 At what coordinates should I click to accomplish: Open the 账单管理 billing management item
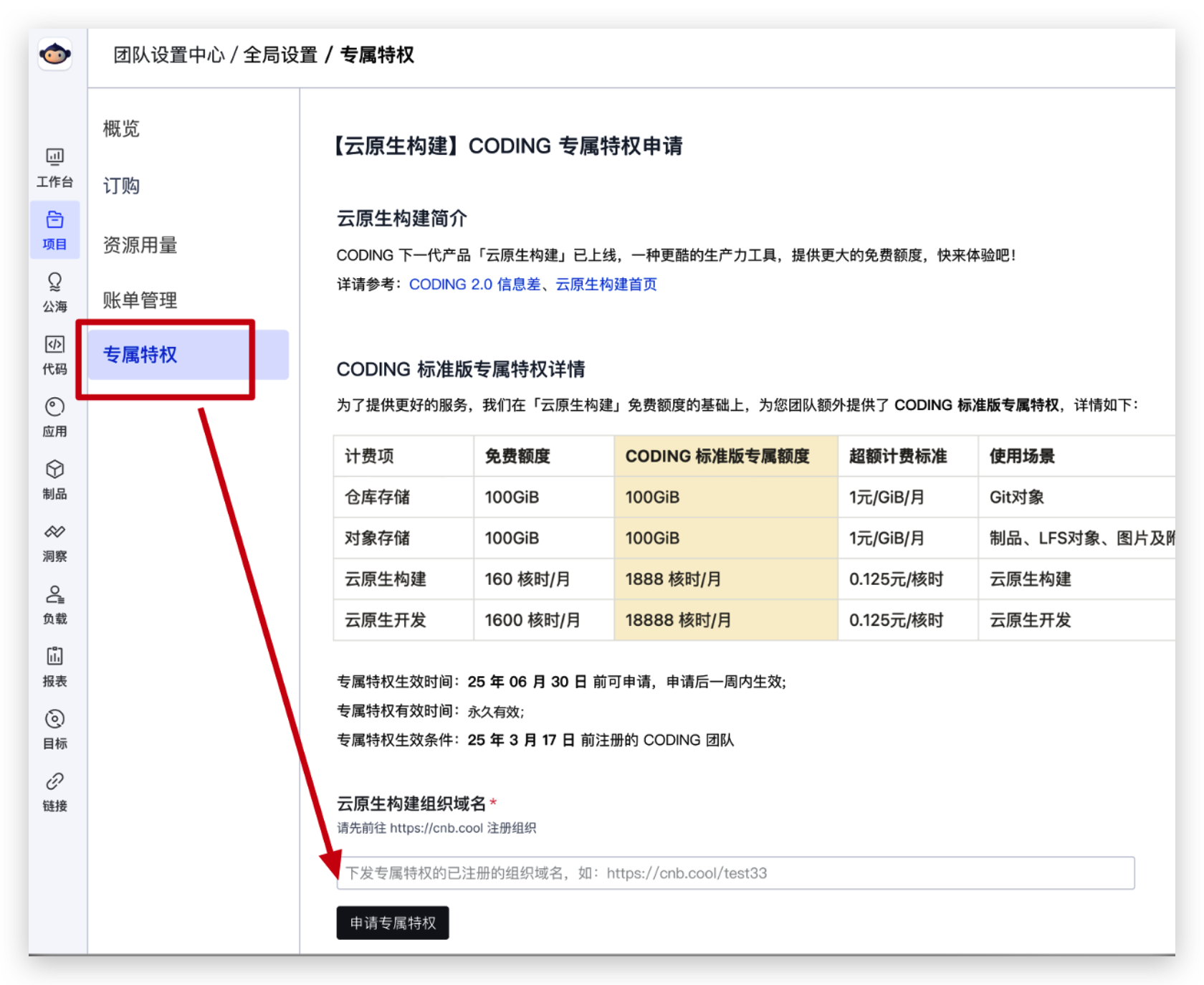(x=140, y=300)
